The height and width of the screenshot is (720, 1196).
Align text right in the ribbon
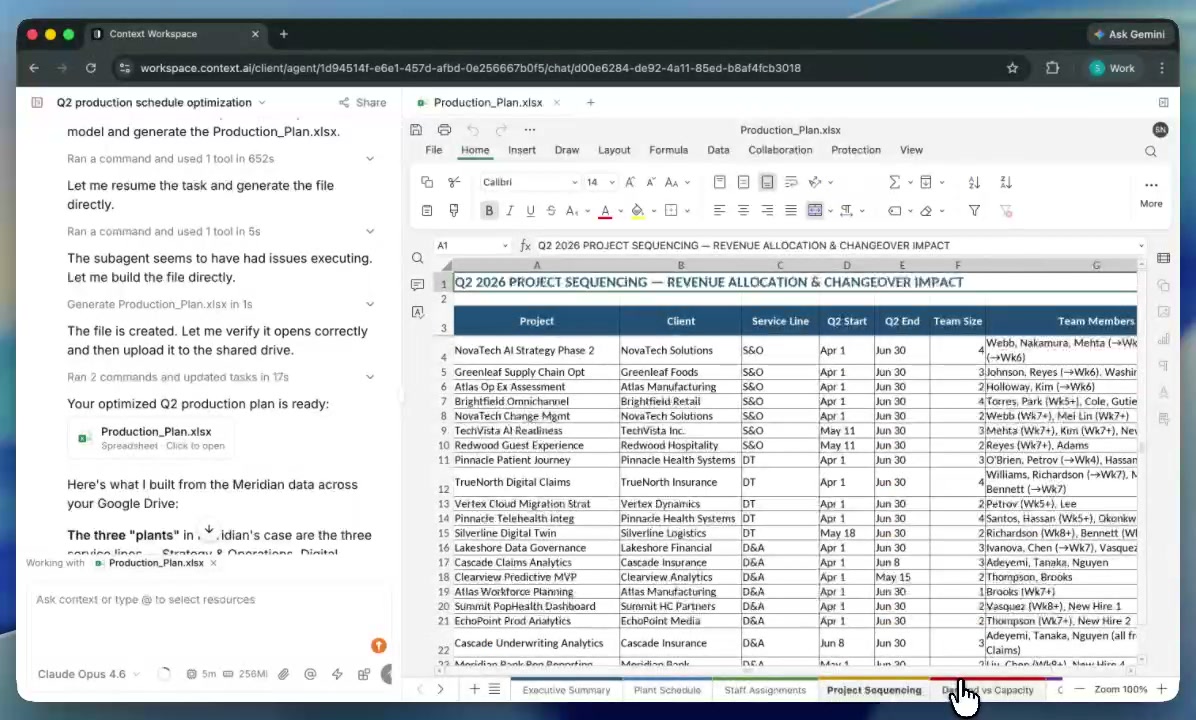(x=767, y=211)
